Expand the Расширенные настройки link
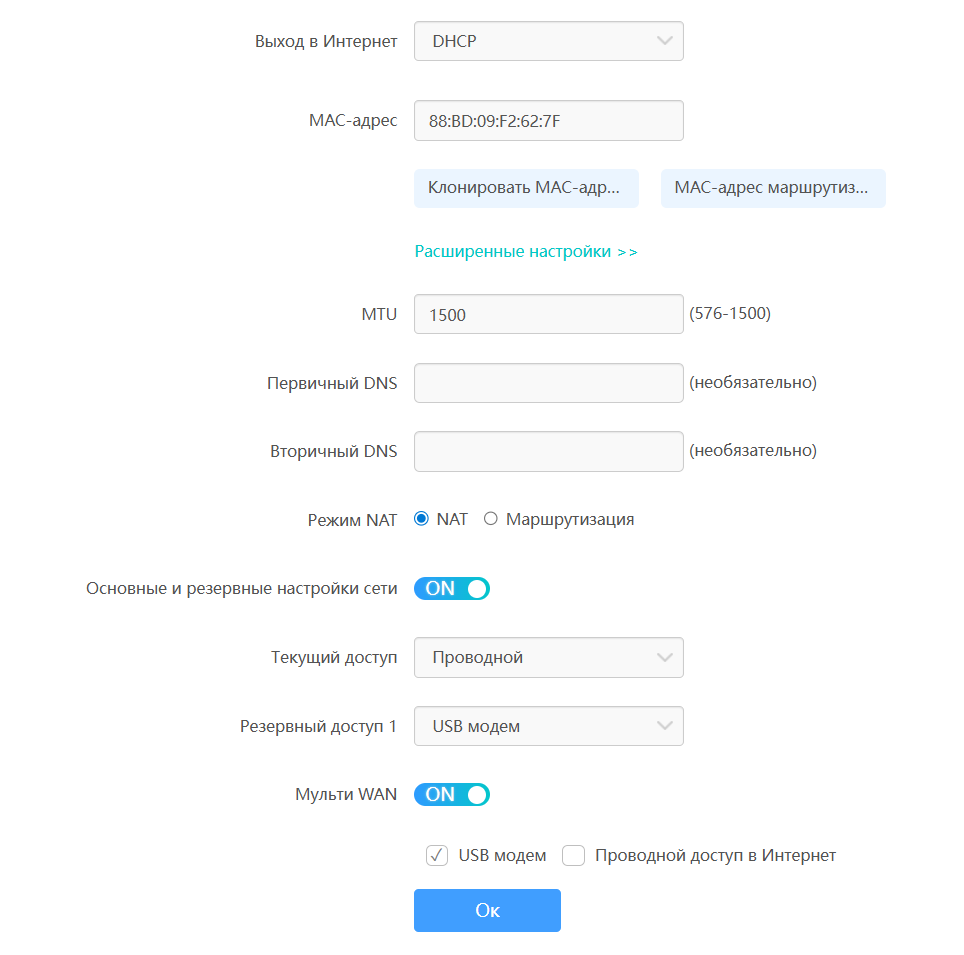The height and width of the screenshot is (955, 964). click(526, 252)
